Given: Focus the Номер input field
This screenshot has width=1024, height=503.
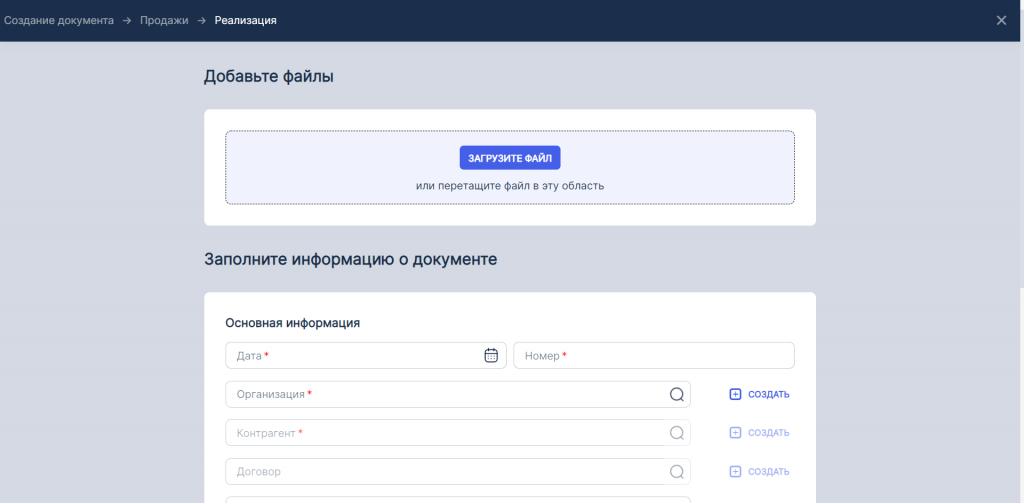Looking at the screenshot, I should click(x=654, y=355).
